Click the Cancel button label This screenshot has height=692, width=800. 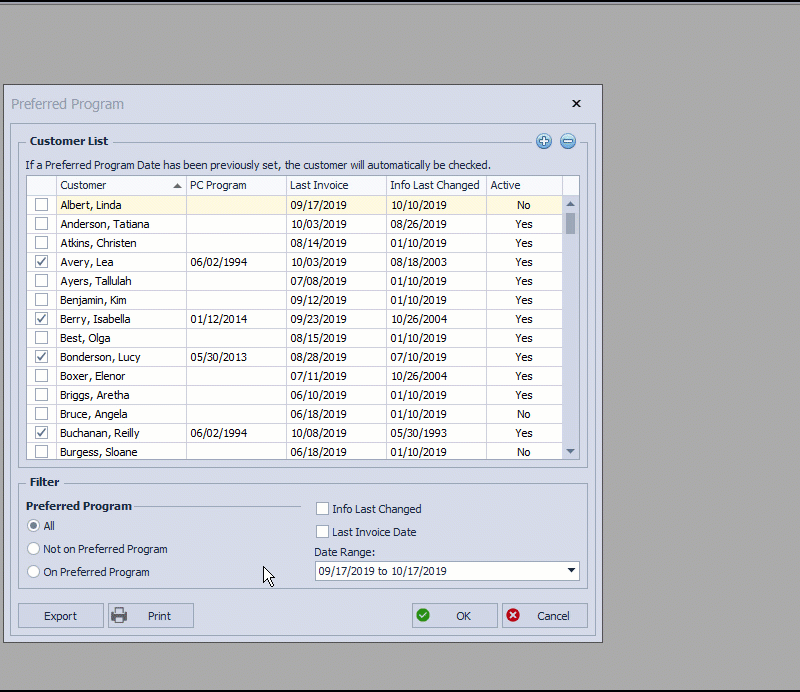coord(553,616)
